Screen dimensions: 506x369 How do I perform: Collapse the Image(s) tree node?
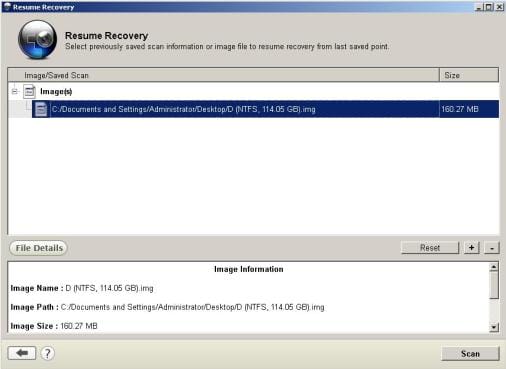[x=14, y=91]
